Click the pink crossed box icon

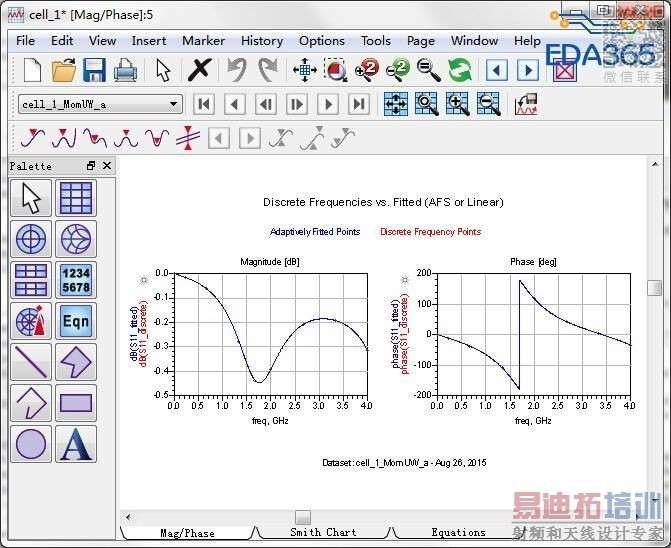coord(565,71)
